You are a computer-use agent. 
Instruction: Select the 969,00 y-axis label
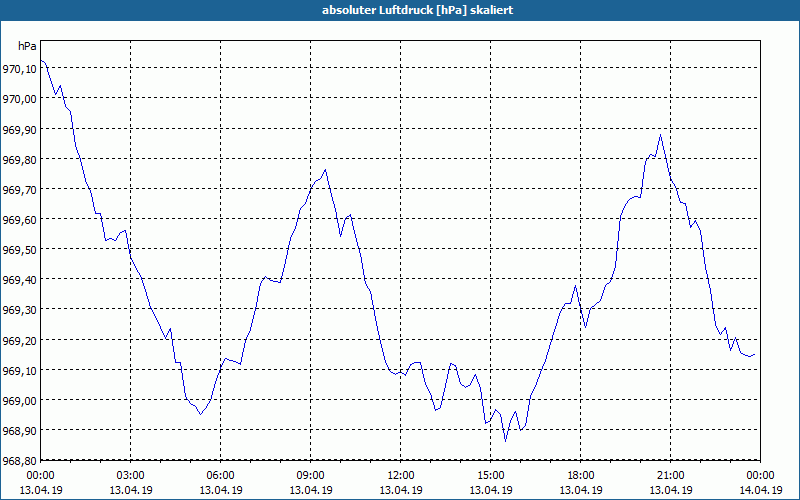click(19, 400)
